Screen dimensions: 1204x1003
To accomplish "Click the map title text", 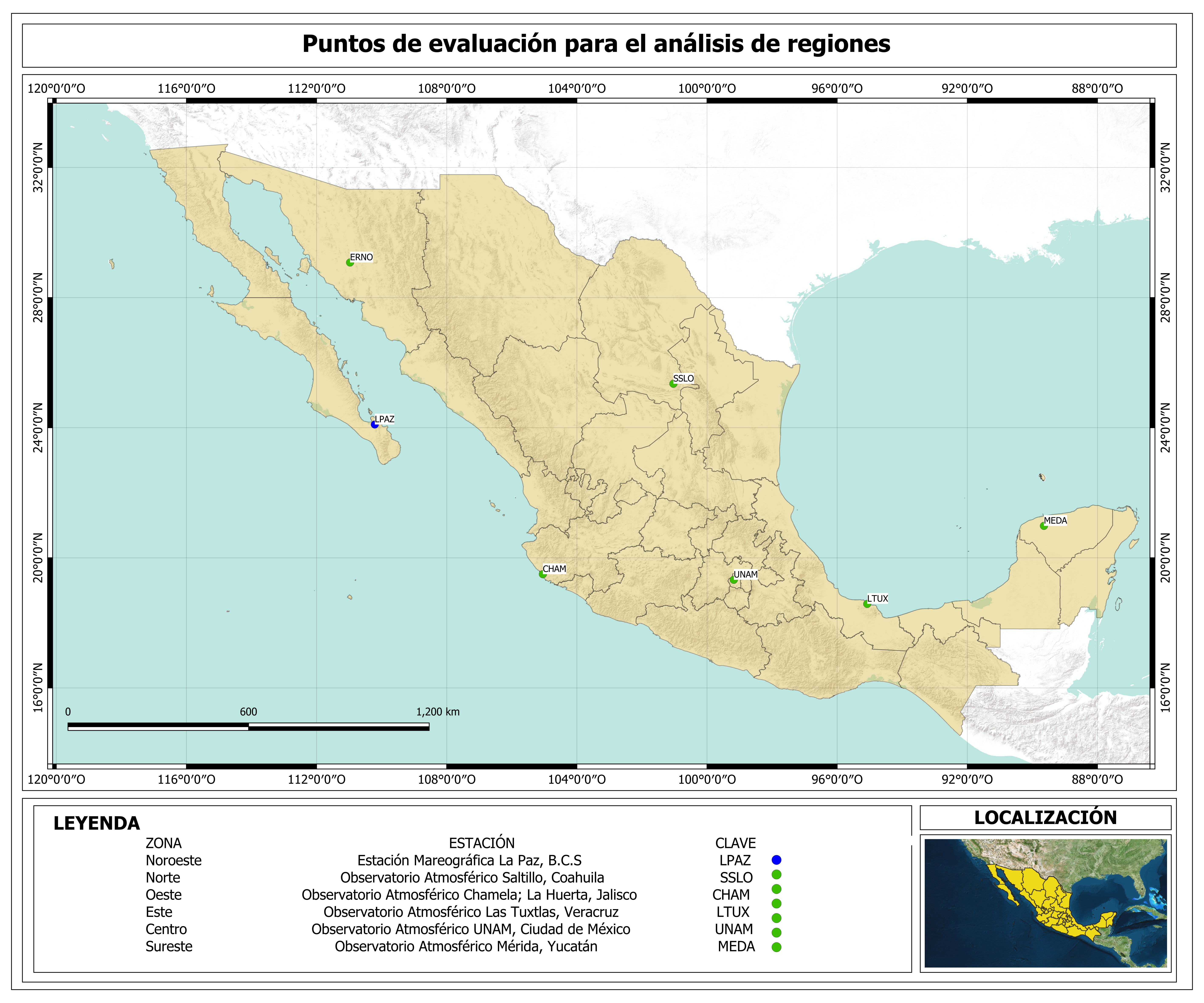I will (596, 44).
